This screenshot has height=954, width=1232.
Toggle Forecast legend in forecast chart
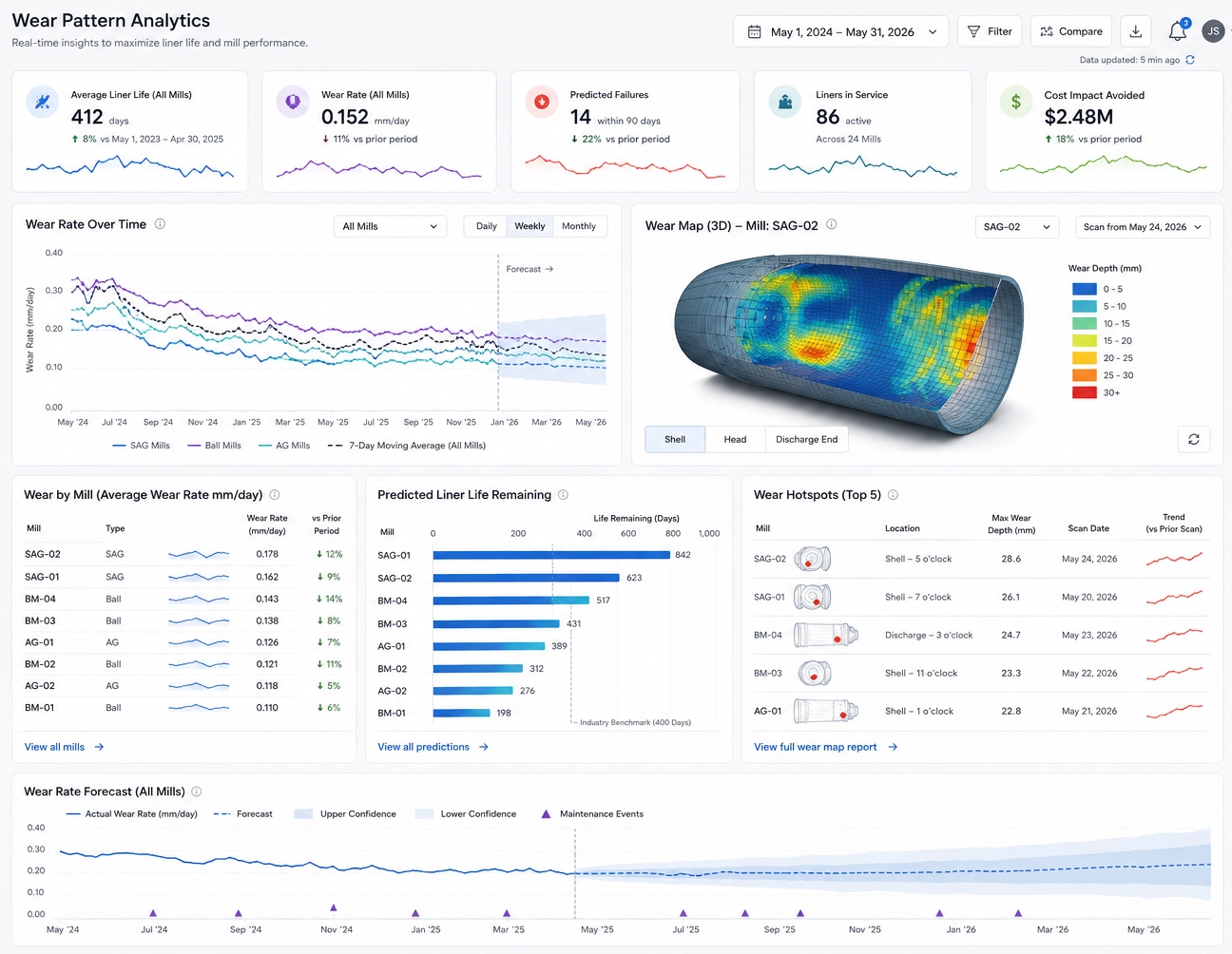(243, 814)
